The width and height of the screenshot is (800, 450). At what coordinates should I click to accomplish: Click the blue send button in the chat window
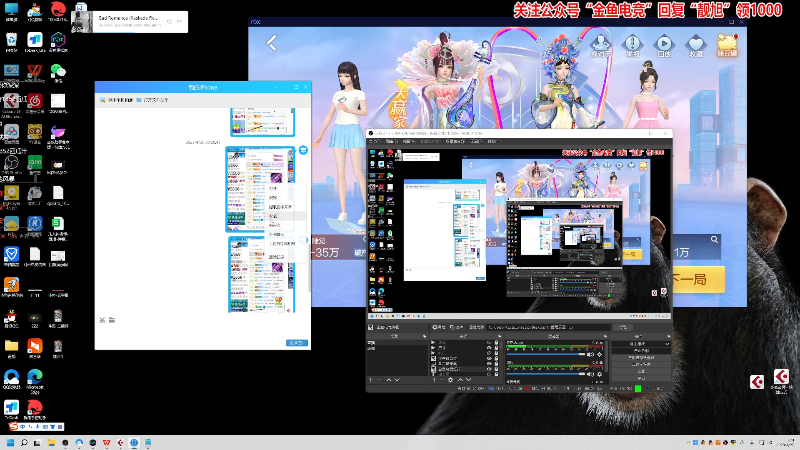[297, 343]
